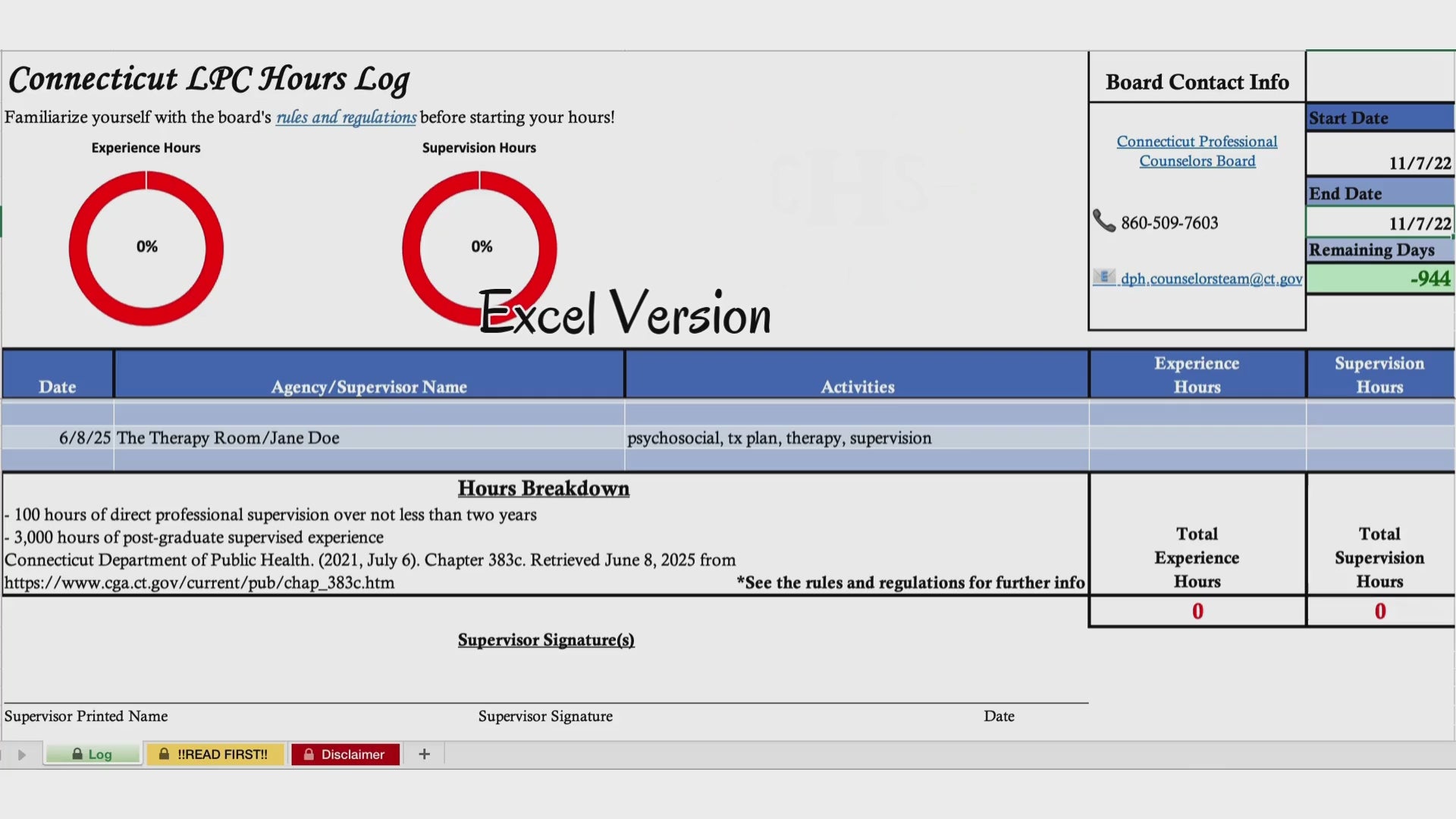
Task: Select the Agency/Supervisor Name column header
Action: pyautogui.click(x=369, y=374)
